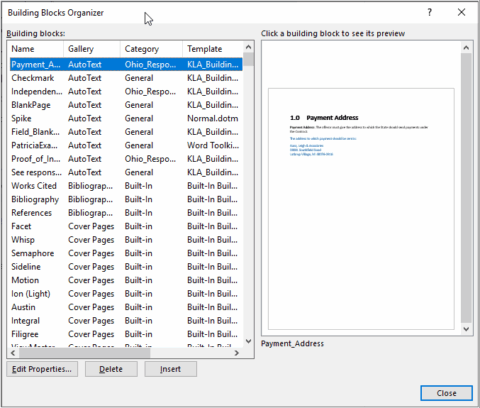Select the Facet cover page

click(126, 226)
